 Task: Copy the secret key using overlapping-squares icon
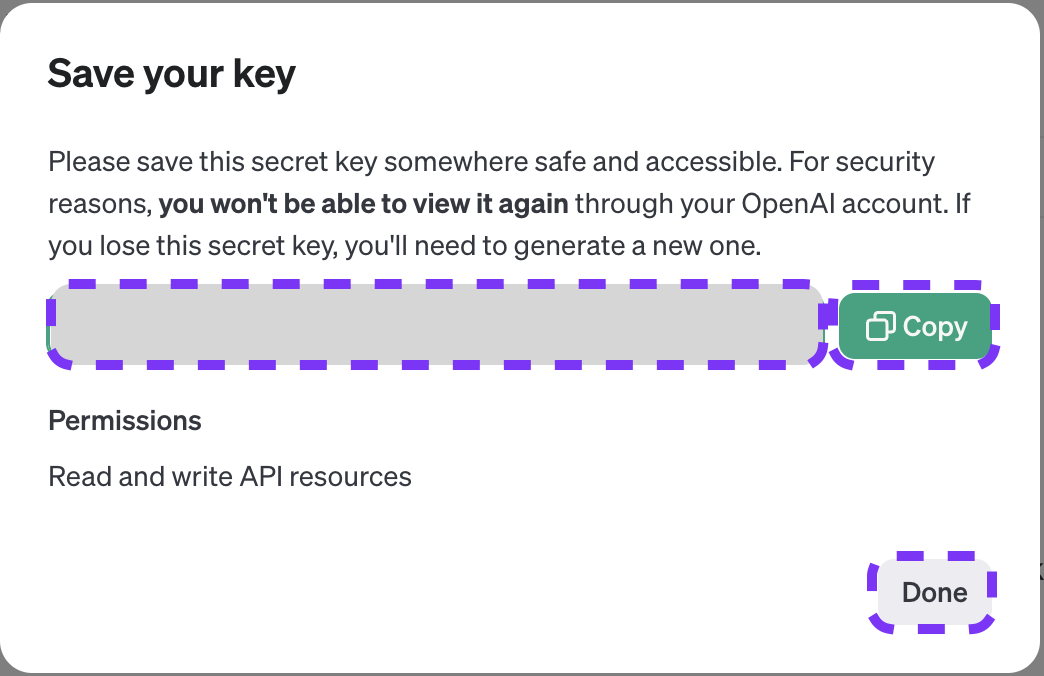click(x=880, y=327)
